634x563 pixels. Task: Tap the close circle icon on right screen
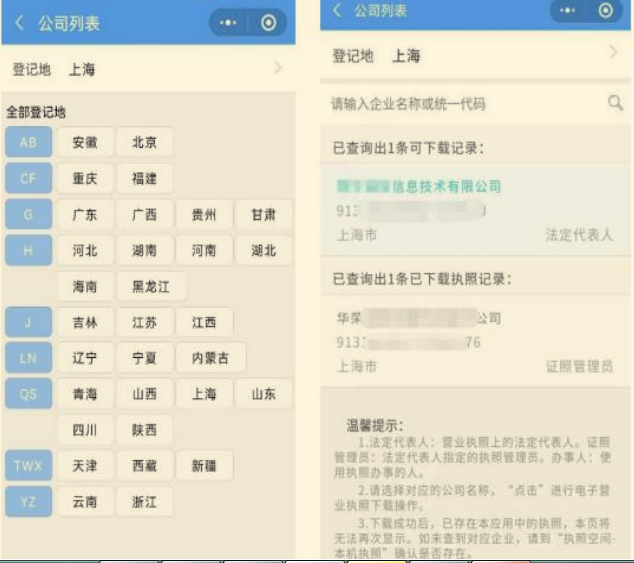605,10
